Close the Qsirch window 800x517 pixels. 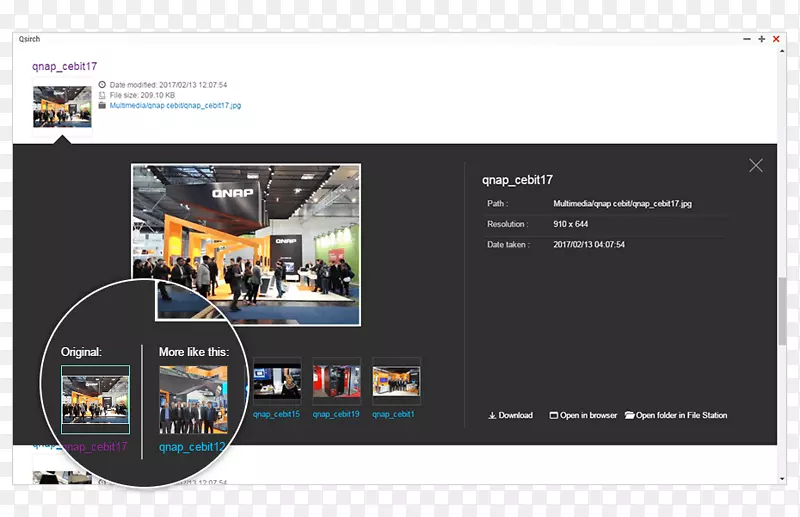coord(776,39)
